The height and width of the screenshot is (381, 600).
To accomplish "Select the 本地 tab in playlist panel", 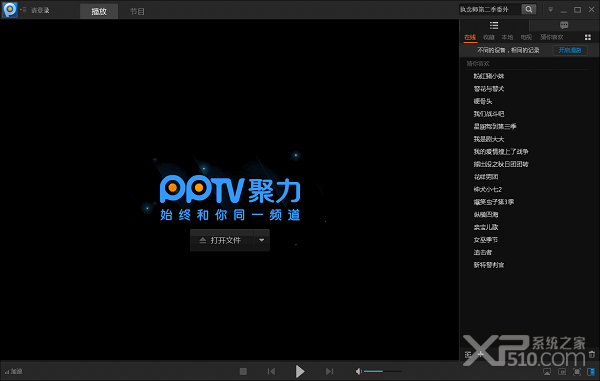I will click(x=507, y=37).
